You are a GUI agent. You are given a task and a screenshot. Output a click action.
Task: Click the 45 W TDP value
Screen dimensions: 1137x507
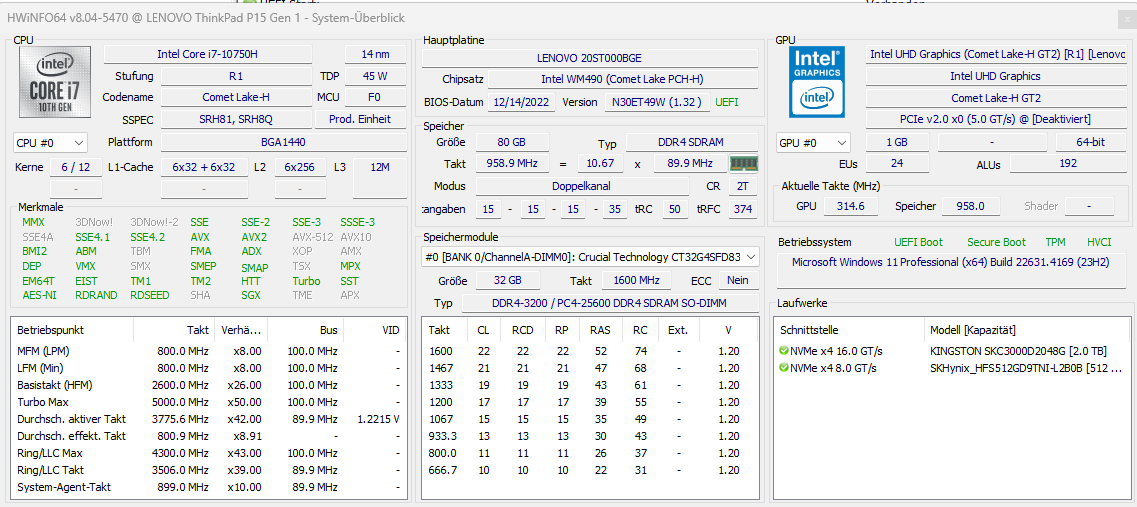click(x=376, y=75)
